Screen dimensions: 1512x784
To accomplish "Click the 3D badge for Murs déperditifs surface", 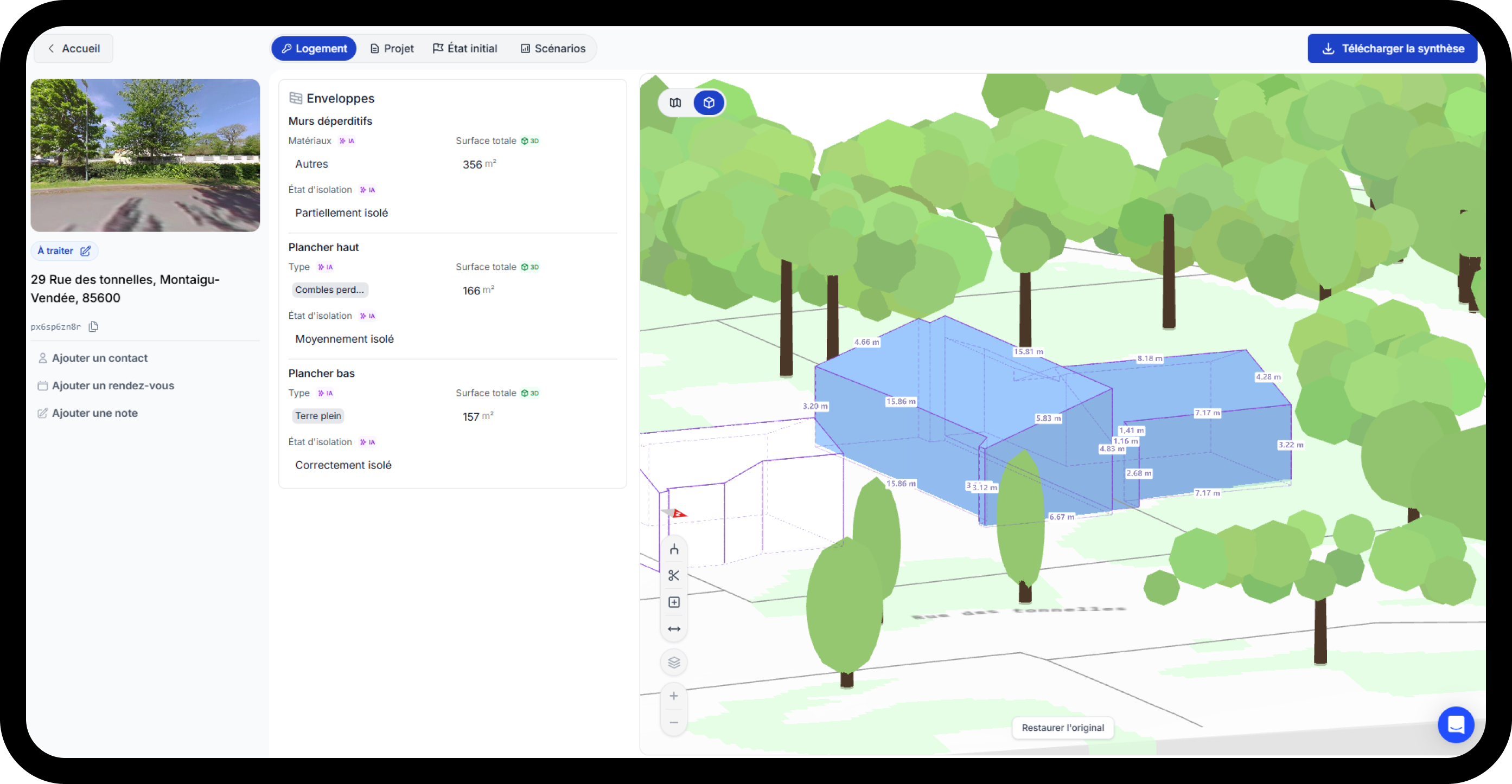I will pos(530,141).
